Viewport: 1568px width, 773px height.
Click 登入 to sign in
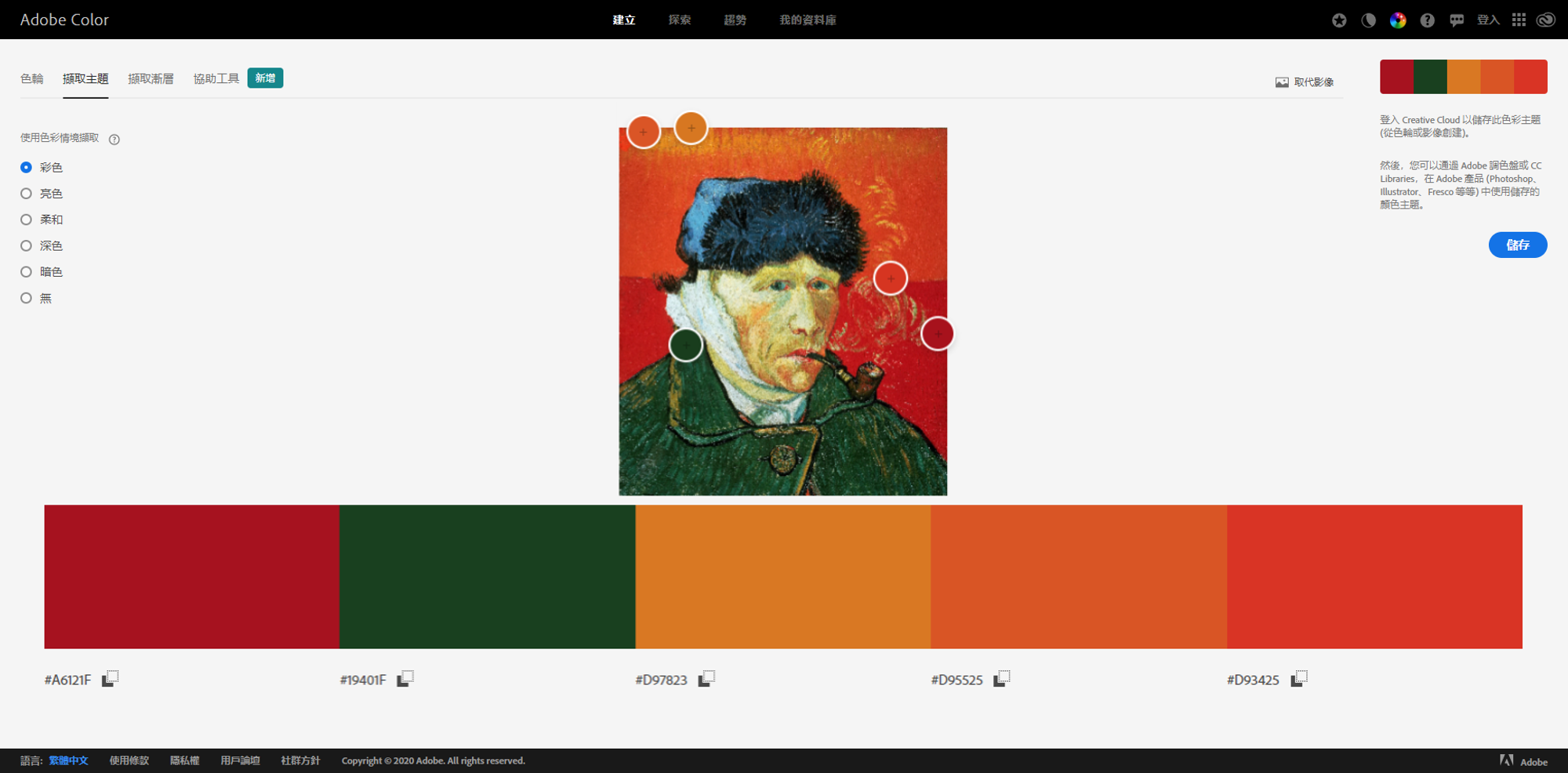coord(1488,20)
